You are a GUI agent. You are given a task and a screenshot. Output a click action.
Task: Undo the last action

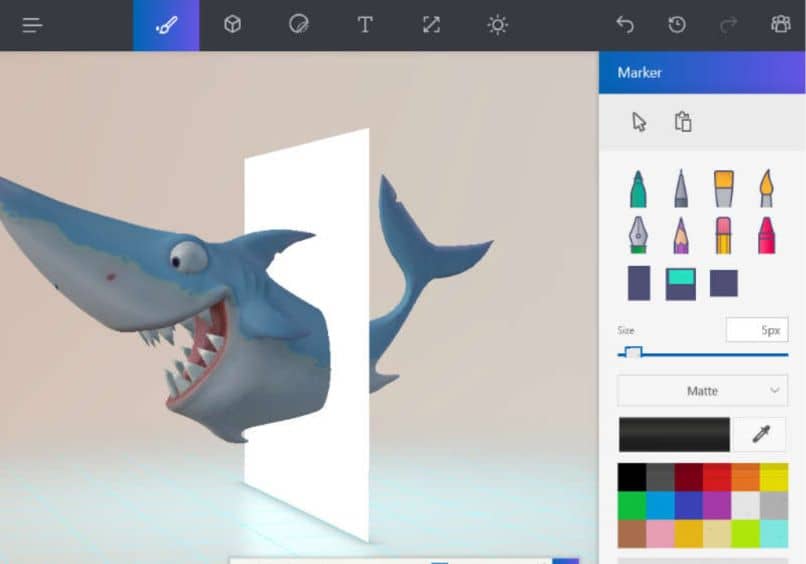[625, 25]
